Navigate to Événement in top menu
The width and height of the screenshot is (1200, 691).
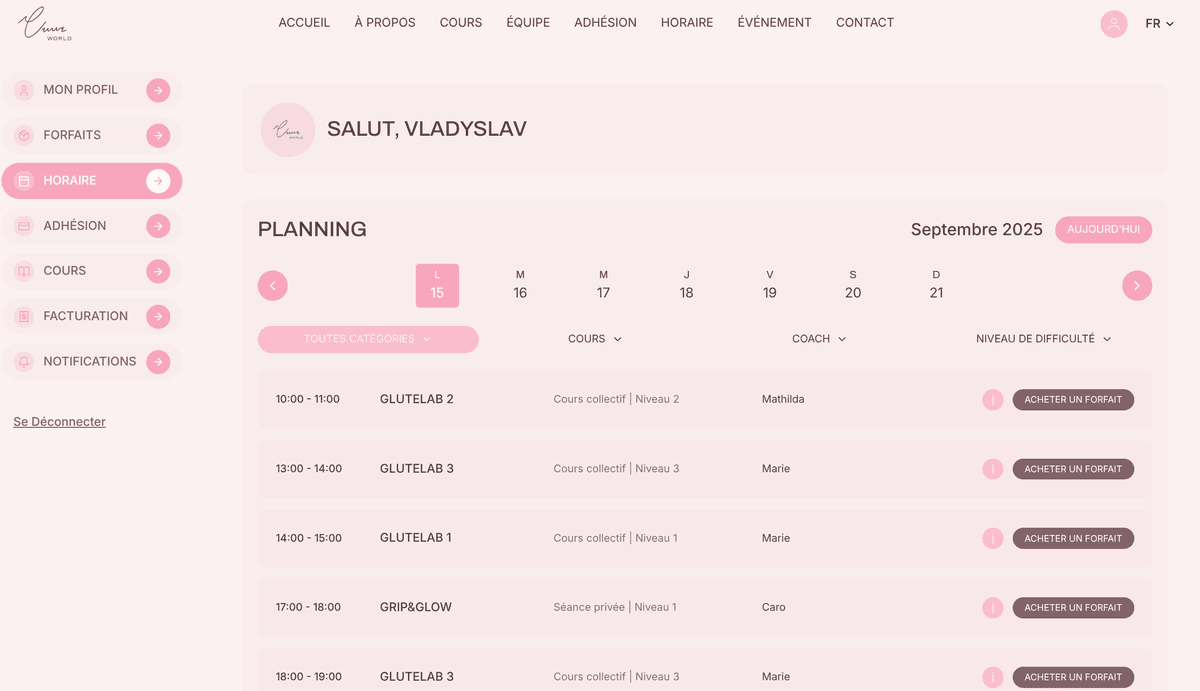click(x=774, y=23)
